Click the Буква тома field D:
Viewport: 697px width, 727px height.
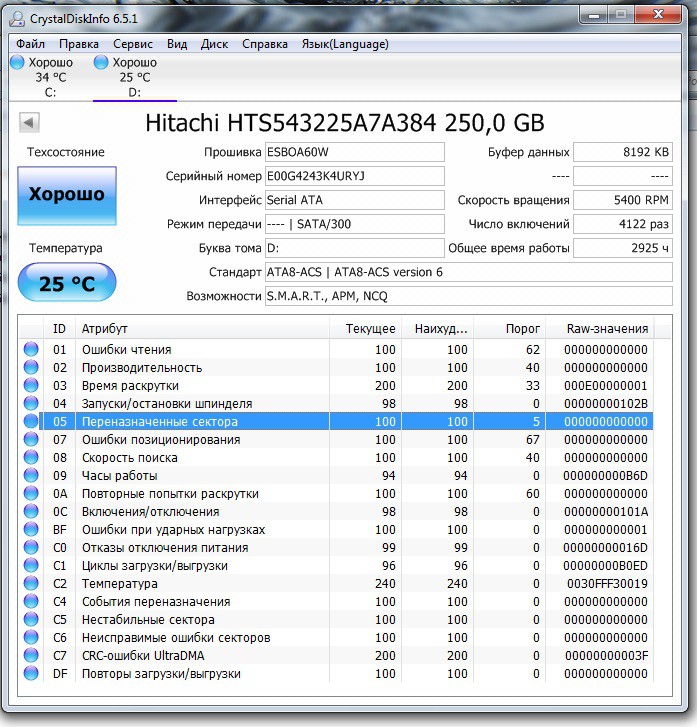(355, 248)
